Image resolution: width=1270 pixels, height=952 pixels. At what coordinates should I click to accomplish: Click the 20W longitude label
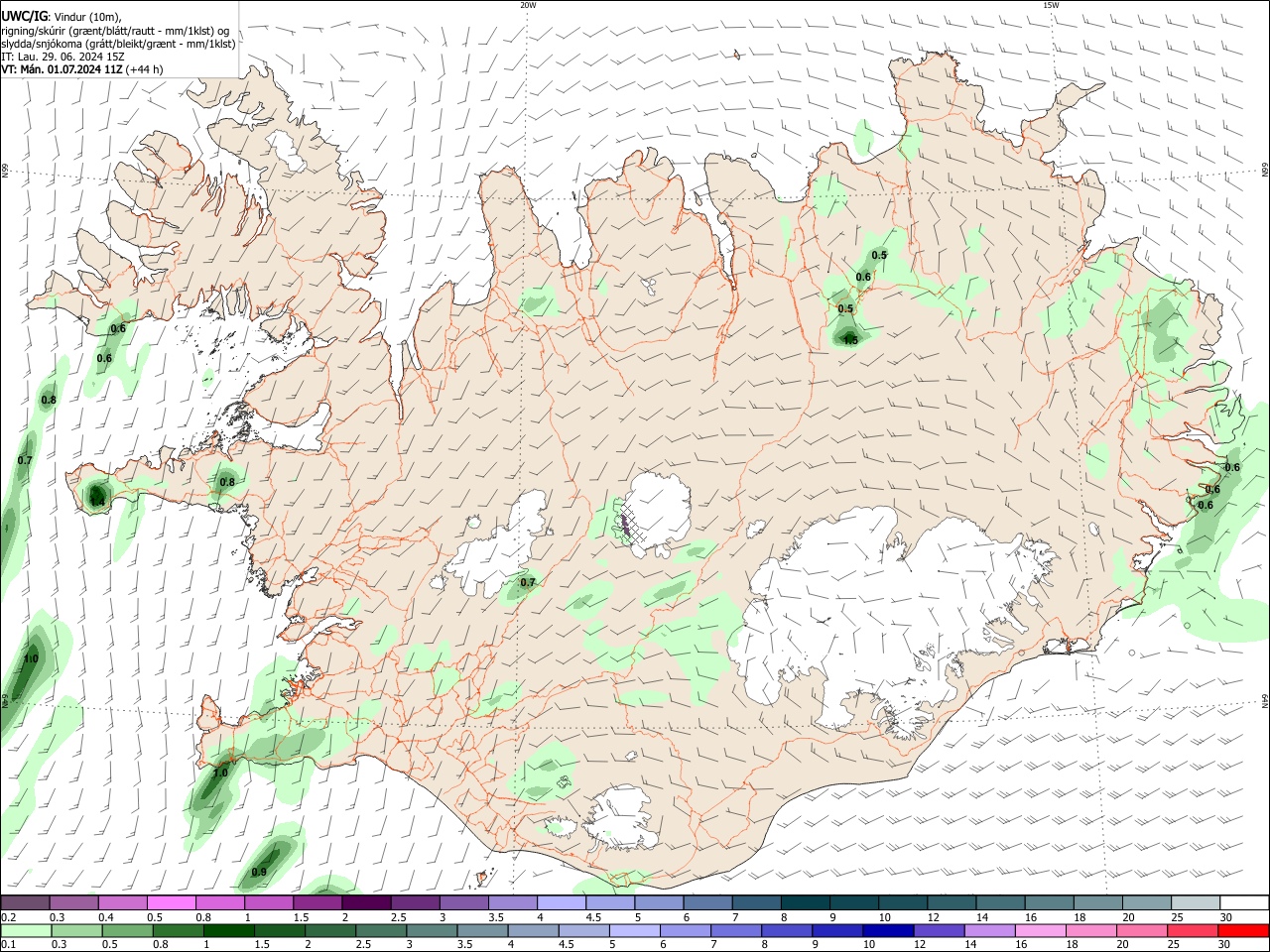pos(528,5)
